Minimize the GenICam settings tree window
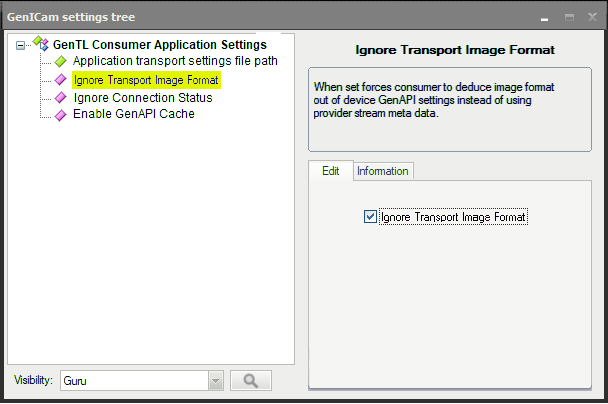 point(544,18)
